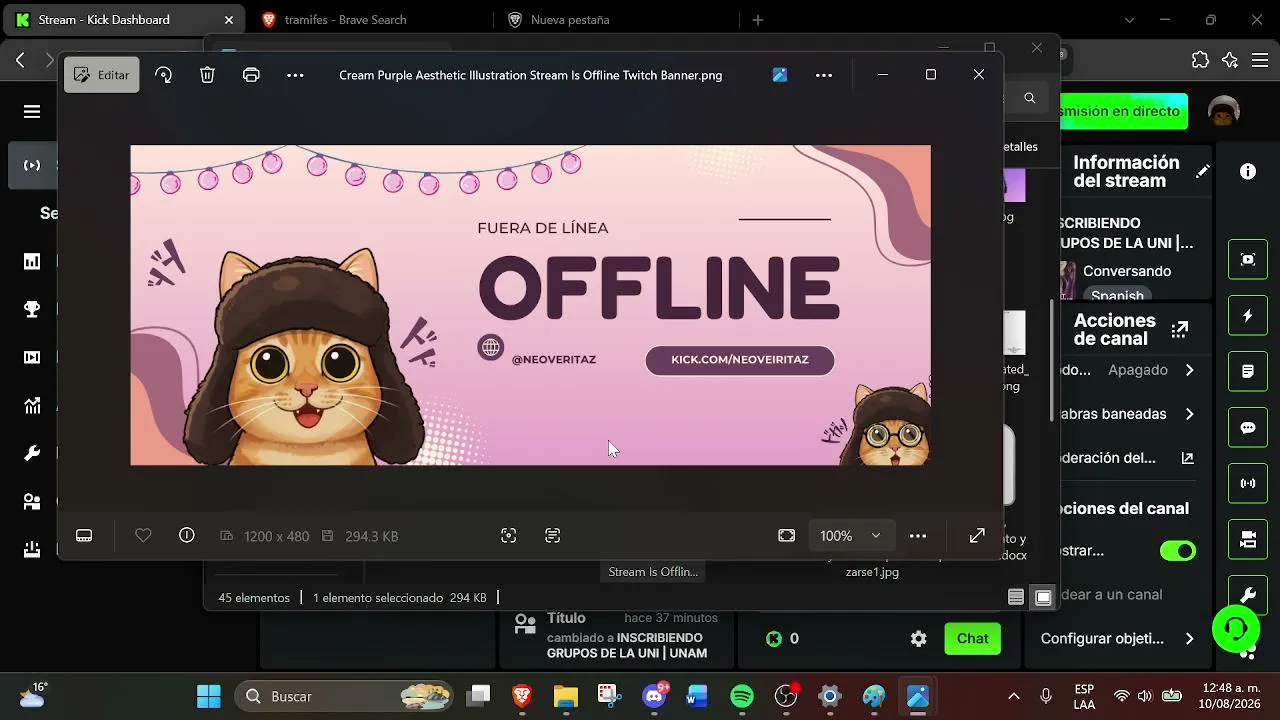This screenshot has width=1280, height=720.
Task: Open the 100% zoom dropdown
Action: (850, 536)
